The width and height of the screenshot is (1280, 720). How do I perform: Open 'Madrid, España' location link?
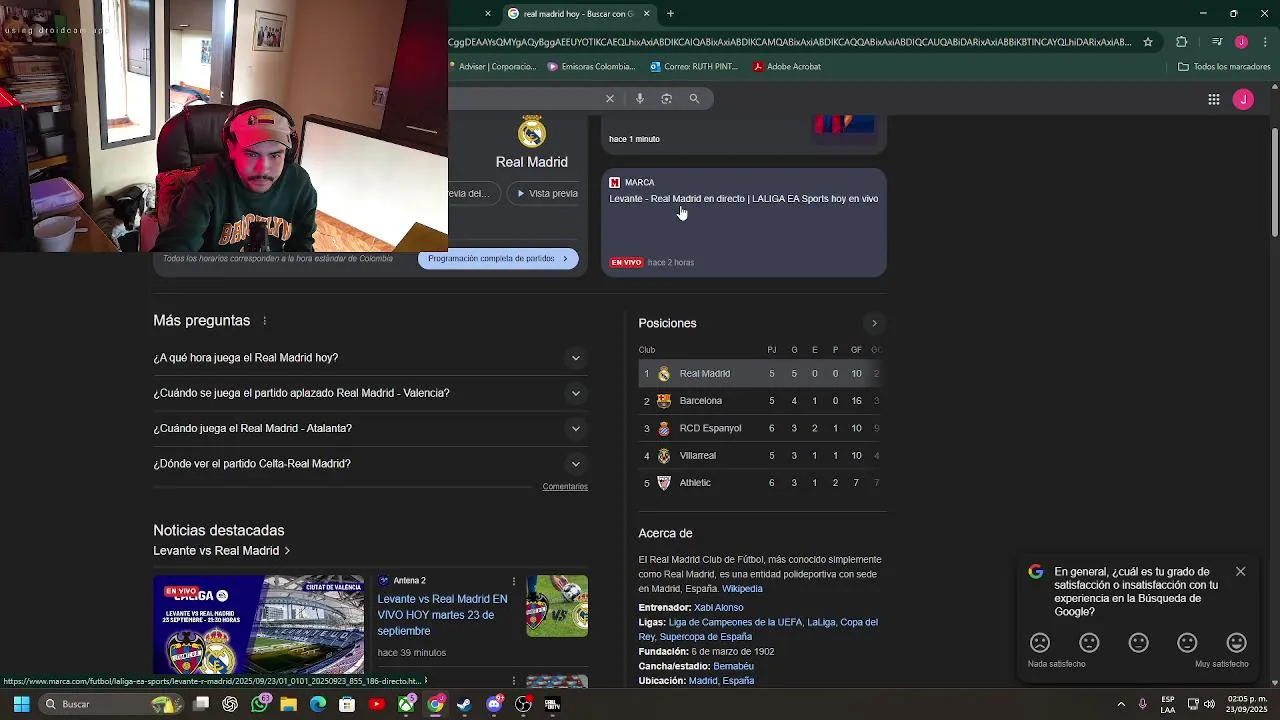pos(721,681)
